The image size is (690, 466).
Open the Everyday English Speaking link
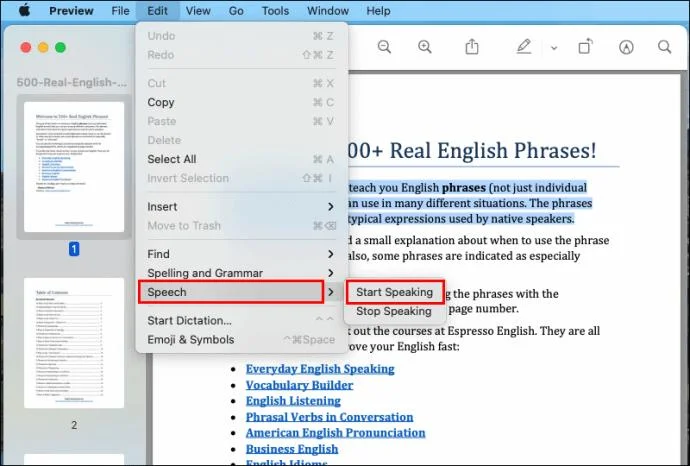[x=320, y=369]
